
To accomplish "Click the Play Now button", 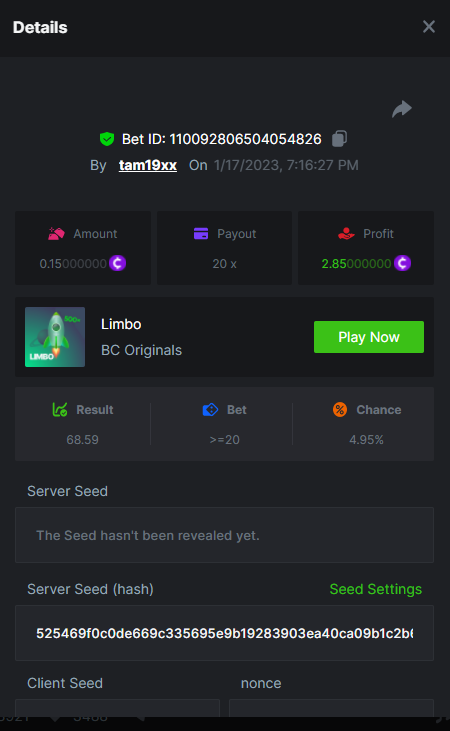I will [369, 337].
